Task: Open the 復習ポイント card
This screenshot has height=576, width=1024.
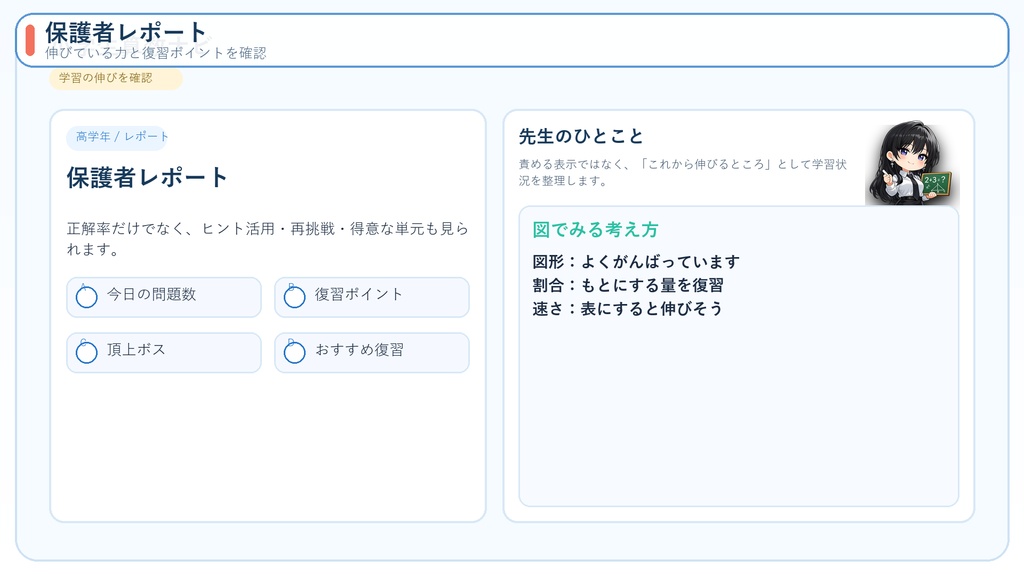Action: [x=372, y=297]
